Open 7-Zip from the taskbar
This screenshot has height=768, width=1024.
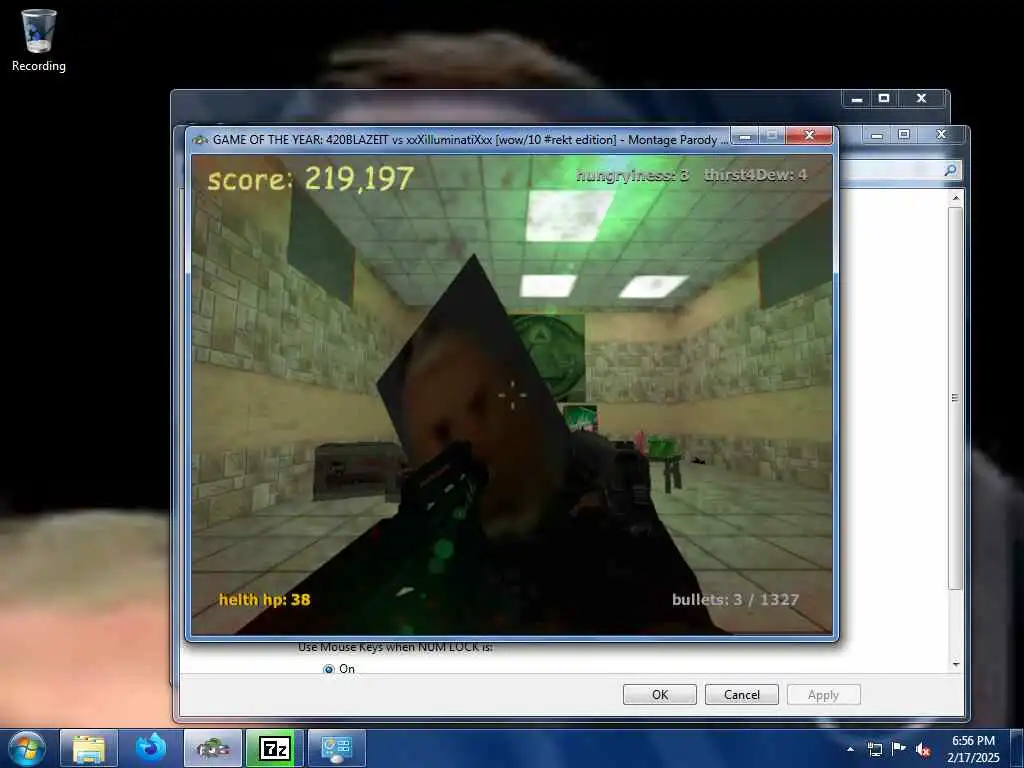click(x=275, y=748)
